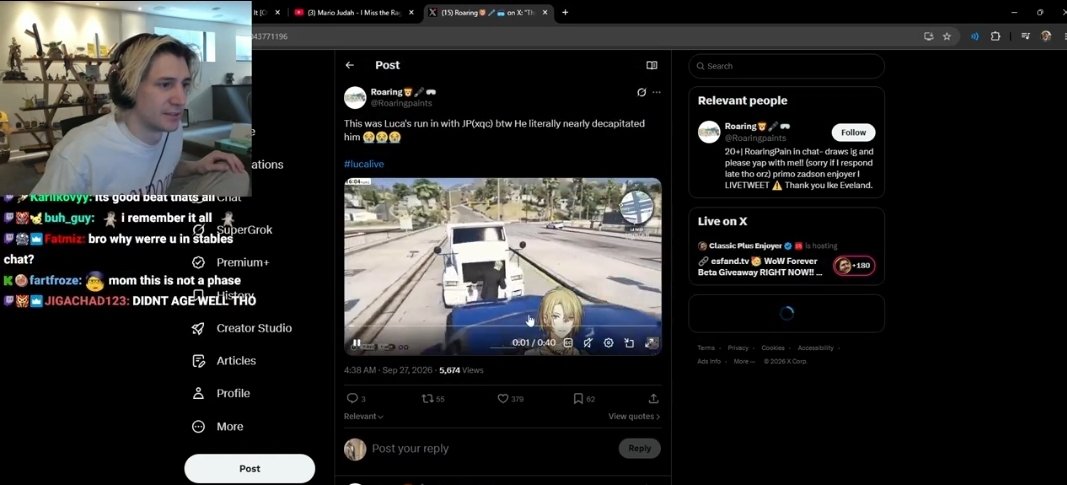Expand the Relevant replies sort dropdown
The height and width of the screenshot is (485, 1067).
pyautogui.click(x=363, y=416)
